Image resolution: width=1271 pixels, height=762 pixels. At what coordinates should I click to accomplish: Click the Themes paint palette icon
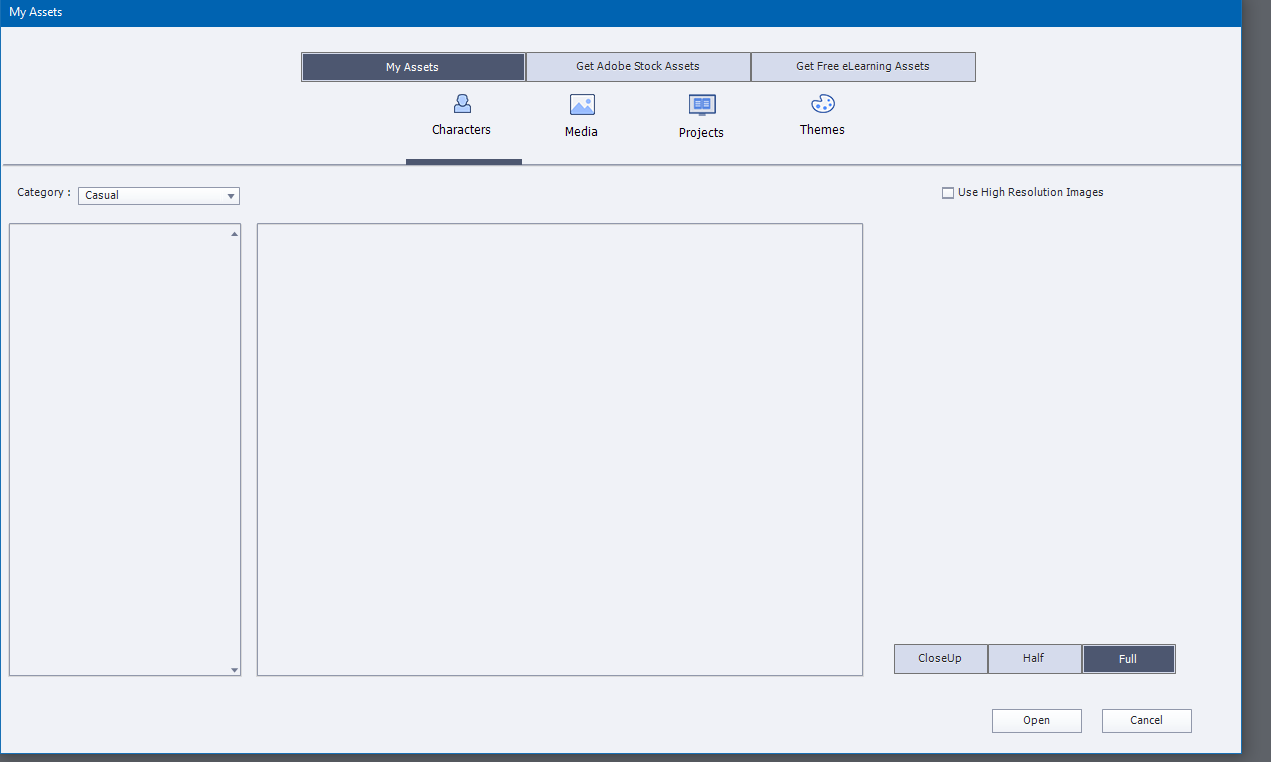point(822,104)
